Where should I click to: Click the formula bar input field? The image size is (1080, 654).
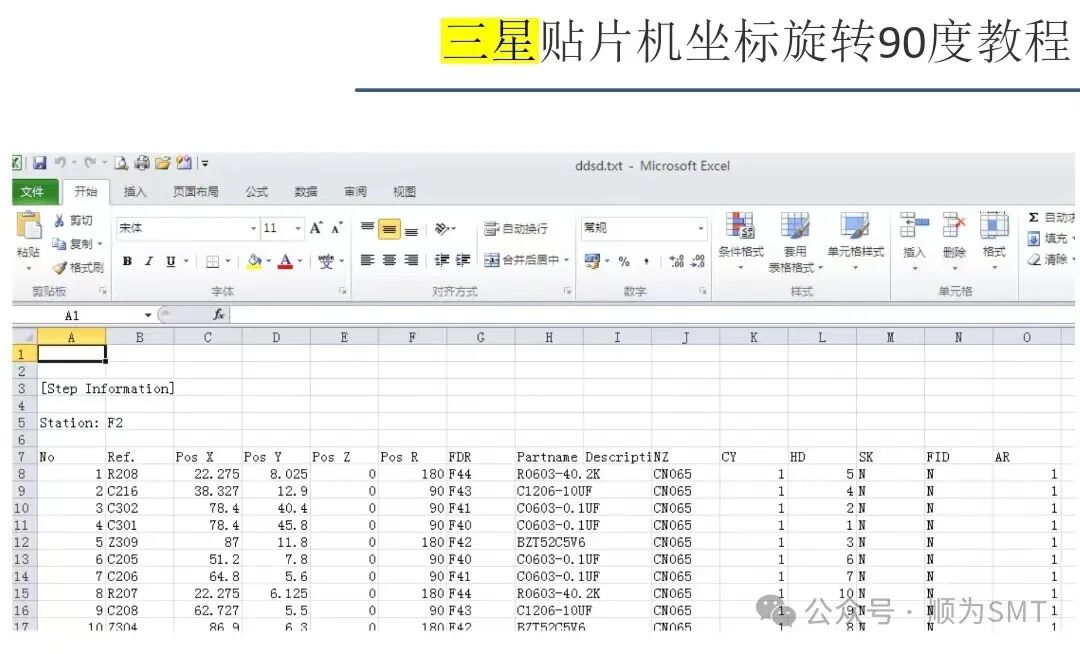pos(652,315)
